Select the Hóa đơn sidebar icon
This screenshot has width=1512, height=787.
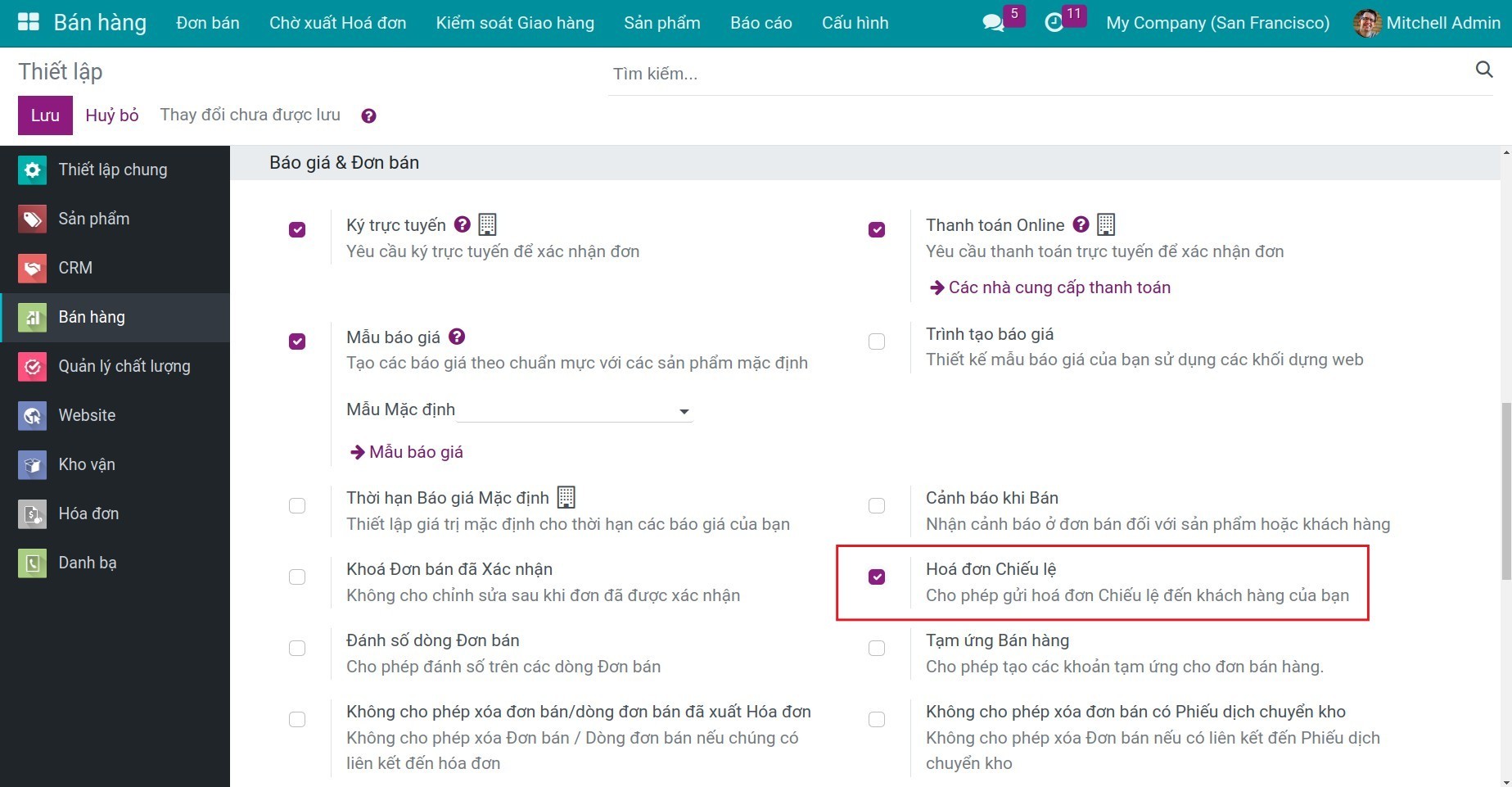pos(31,513)
